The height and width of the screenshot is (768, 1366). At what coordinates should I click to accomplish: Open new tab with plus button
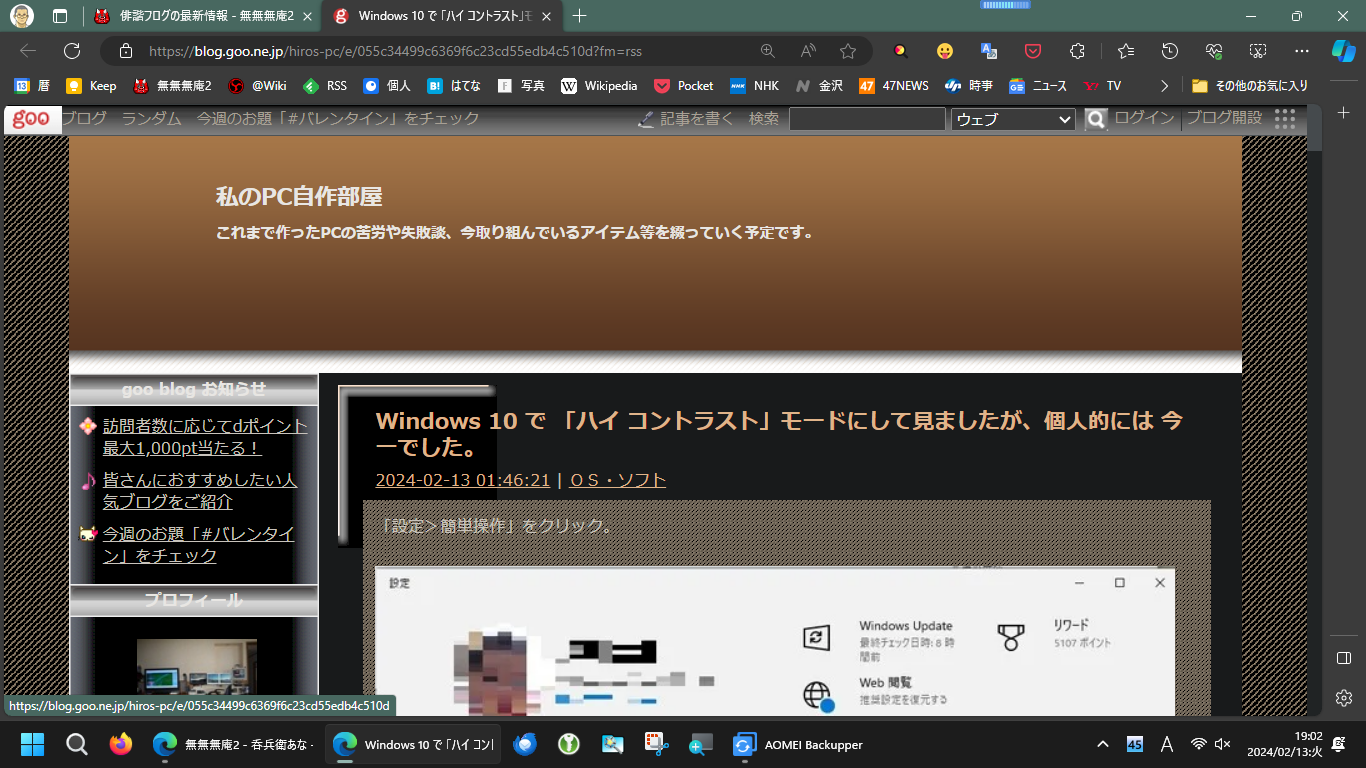point(580,16)
